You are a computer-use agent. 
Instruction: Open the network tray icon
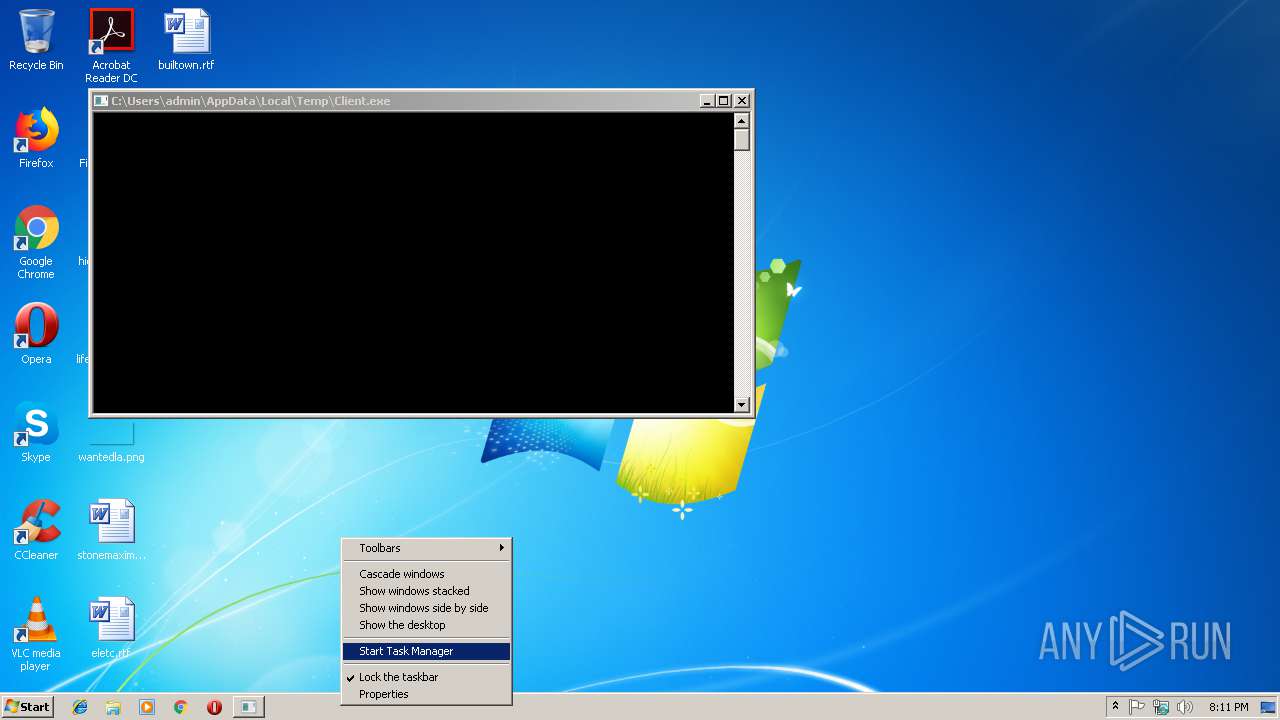pos(1161,707)
